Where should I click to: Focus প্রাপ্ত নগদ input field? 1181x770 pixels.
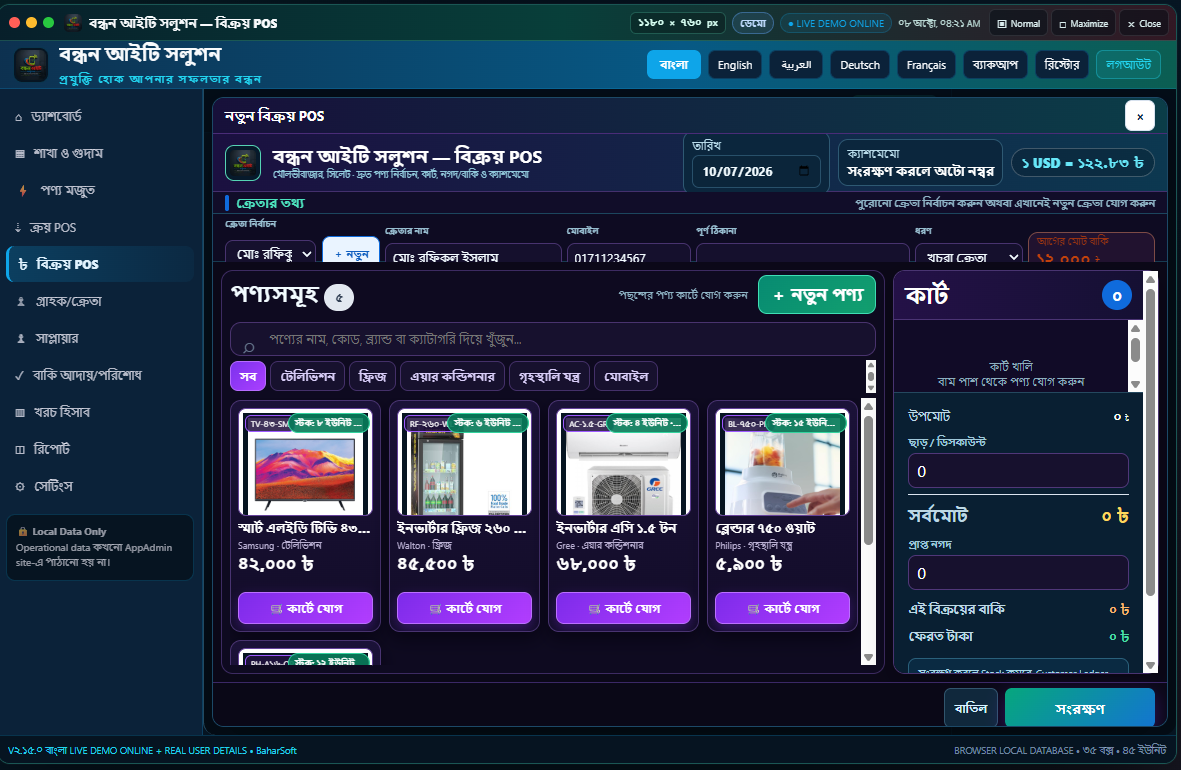pyautogui.click(x=1018, y=573)
